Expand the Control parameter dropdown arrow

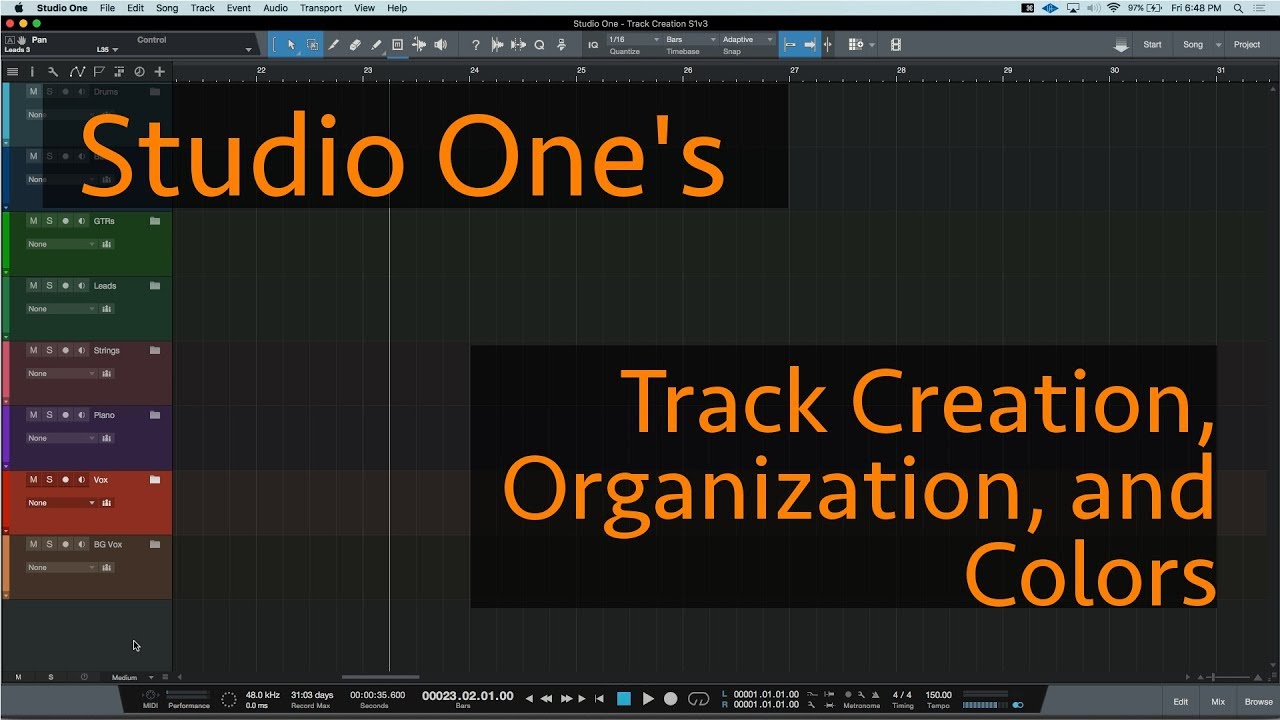pos(248,50)
